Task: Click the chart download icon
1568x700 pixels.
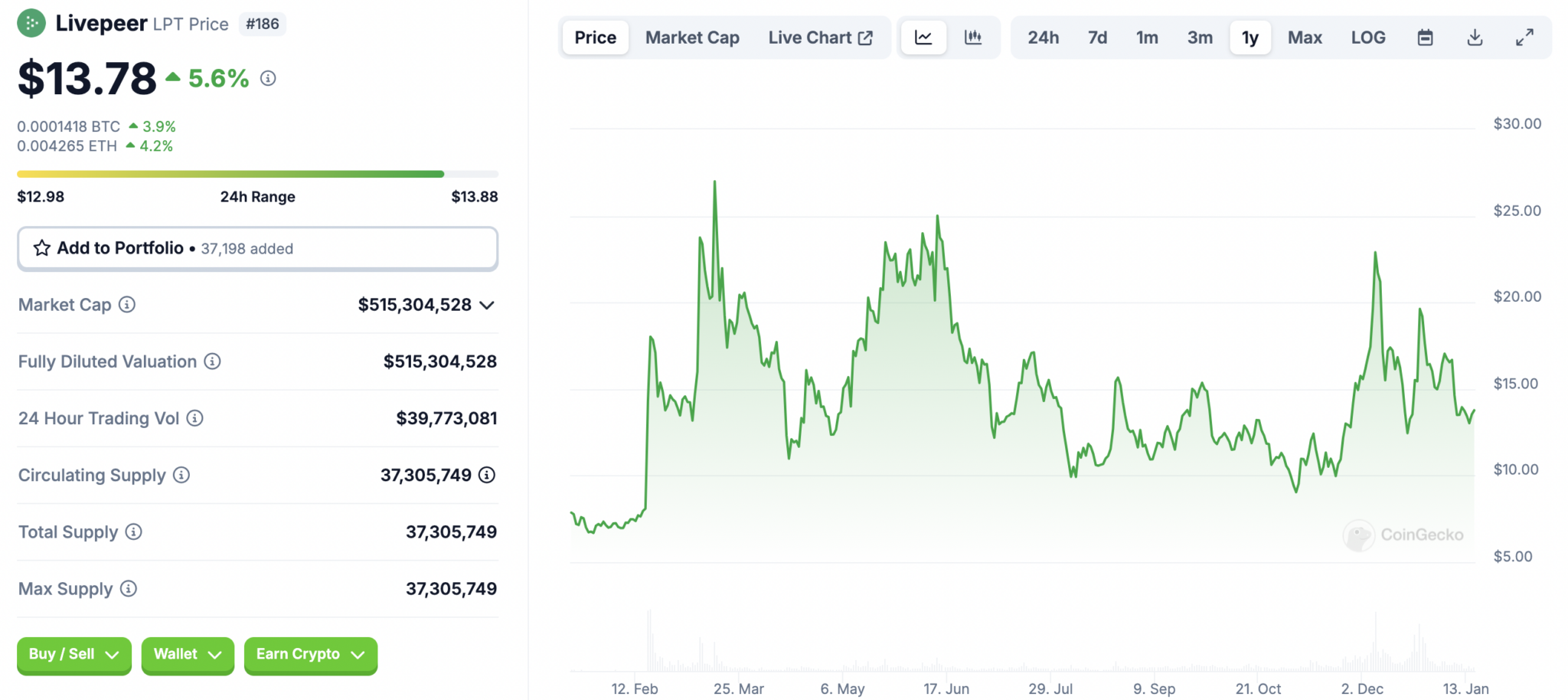Action: coord(1475,37)
